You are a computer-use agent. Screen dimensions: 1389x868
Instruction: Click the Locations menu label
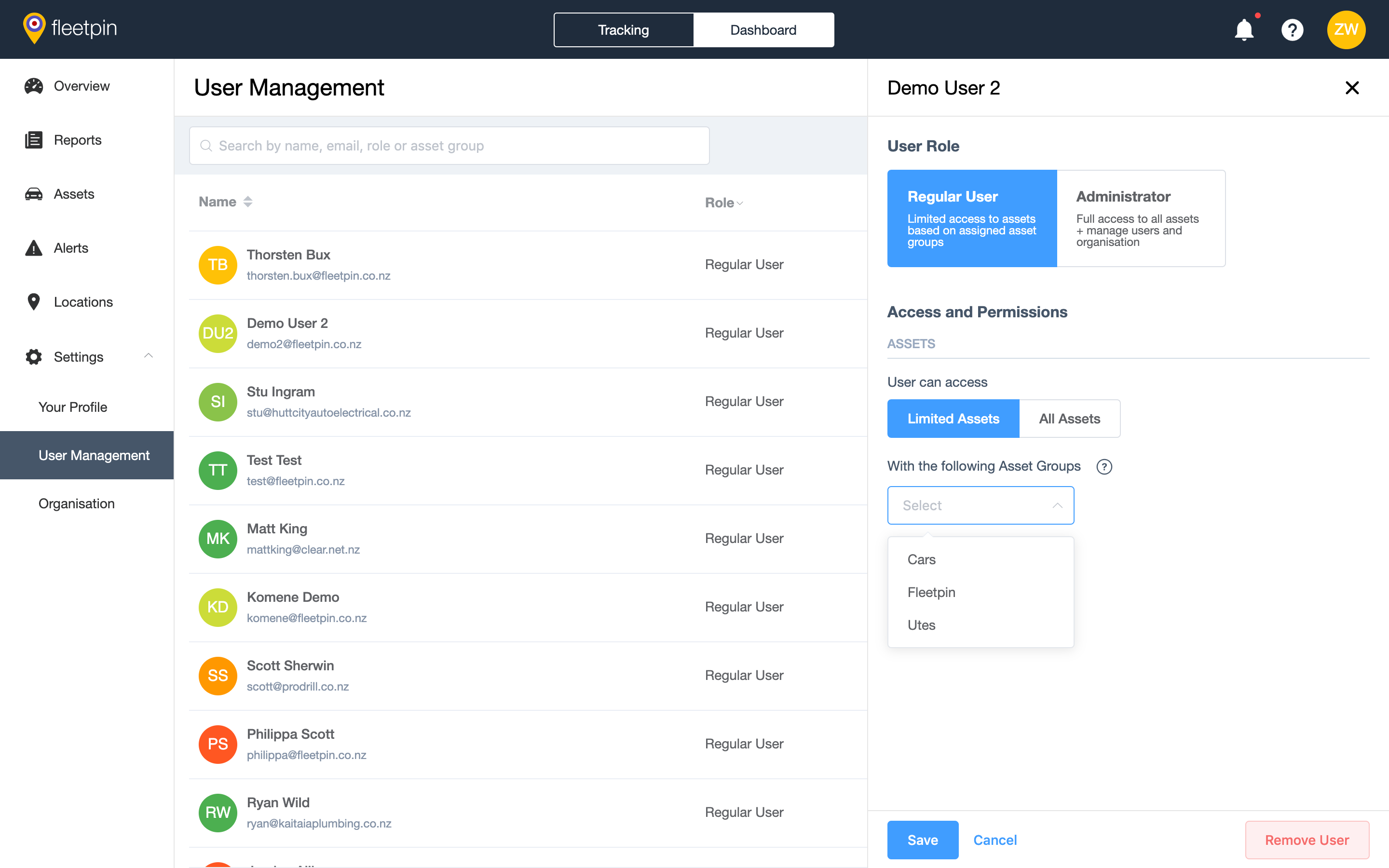click(x=83, y=302)
